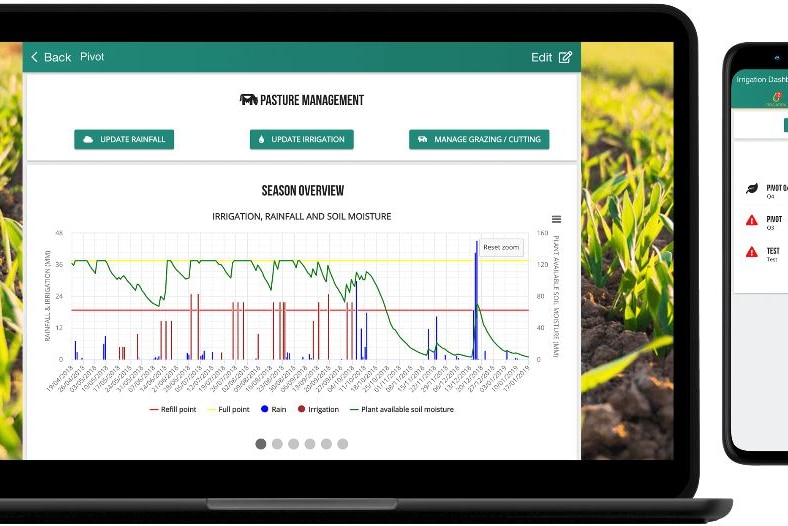Select the fourth carousel page dot

[310, 444]
